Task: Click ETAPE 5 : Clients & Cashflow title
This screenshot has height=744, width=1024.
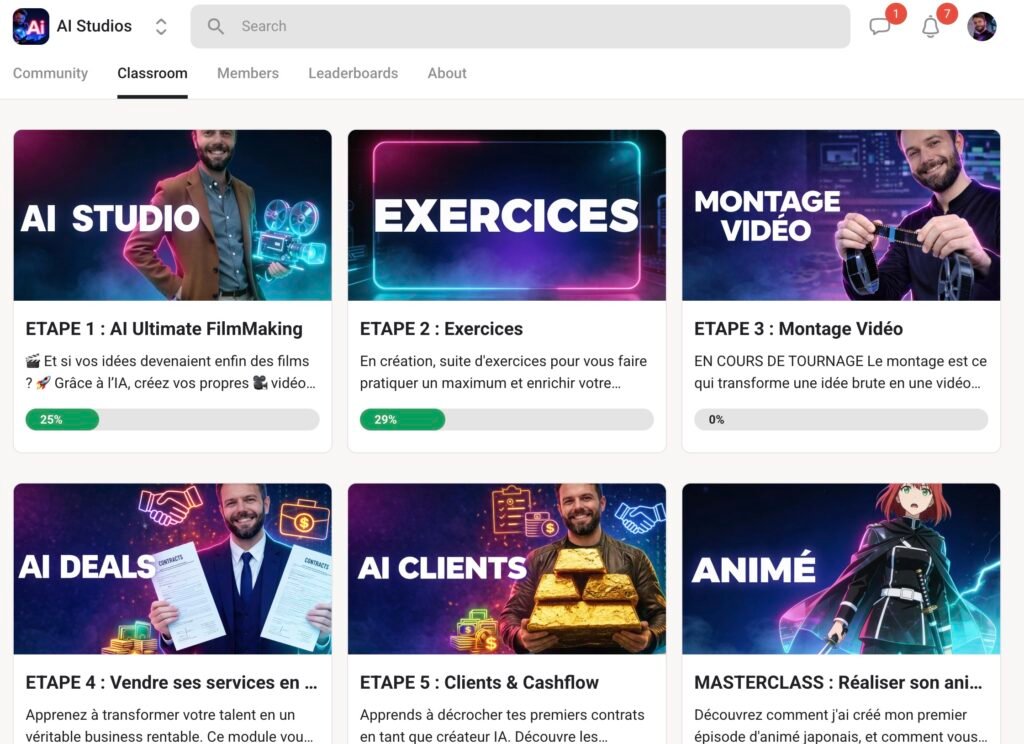Action: (x=479, y=683)
